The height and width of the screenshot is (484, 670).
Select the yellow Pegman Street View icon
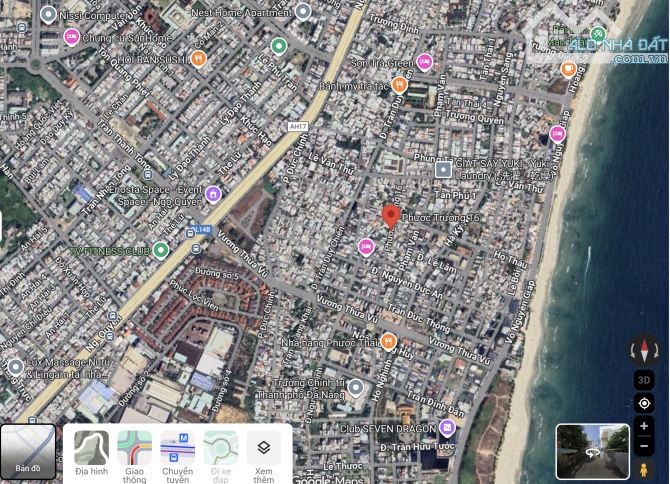pos(644,468)
